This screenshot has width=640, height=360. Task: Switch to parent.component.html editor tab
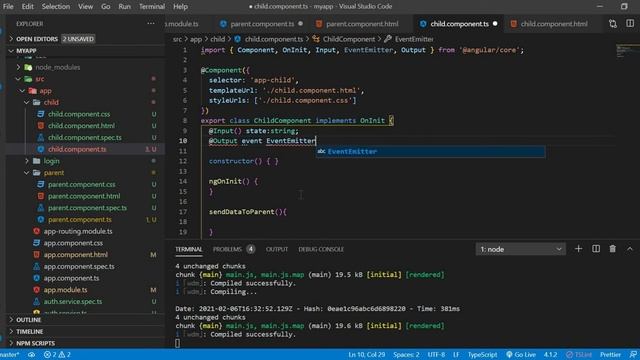tap(362, 24)
